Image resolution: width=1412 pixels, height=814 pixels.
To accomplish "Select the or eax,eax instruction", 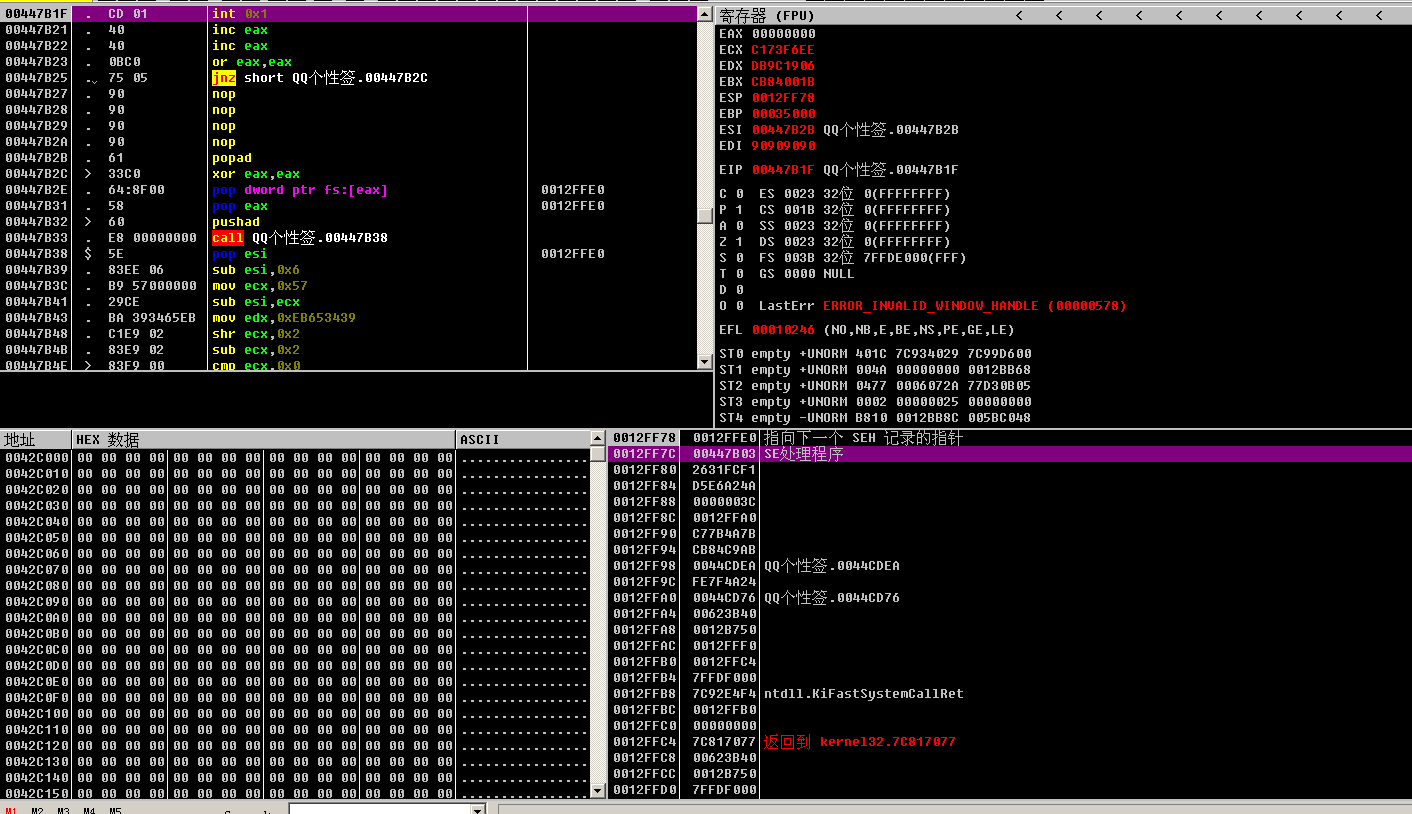I will click(x=348, y=62).
